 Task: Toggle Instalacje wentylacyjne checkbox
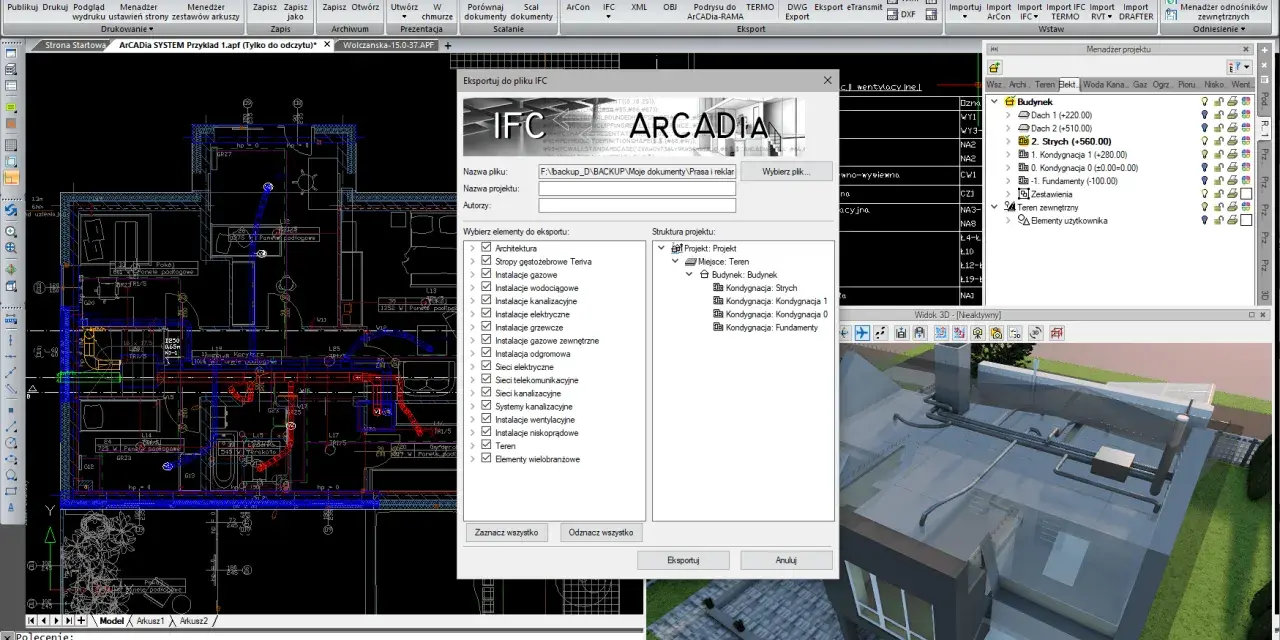(486, 419)
